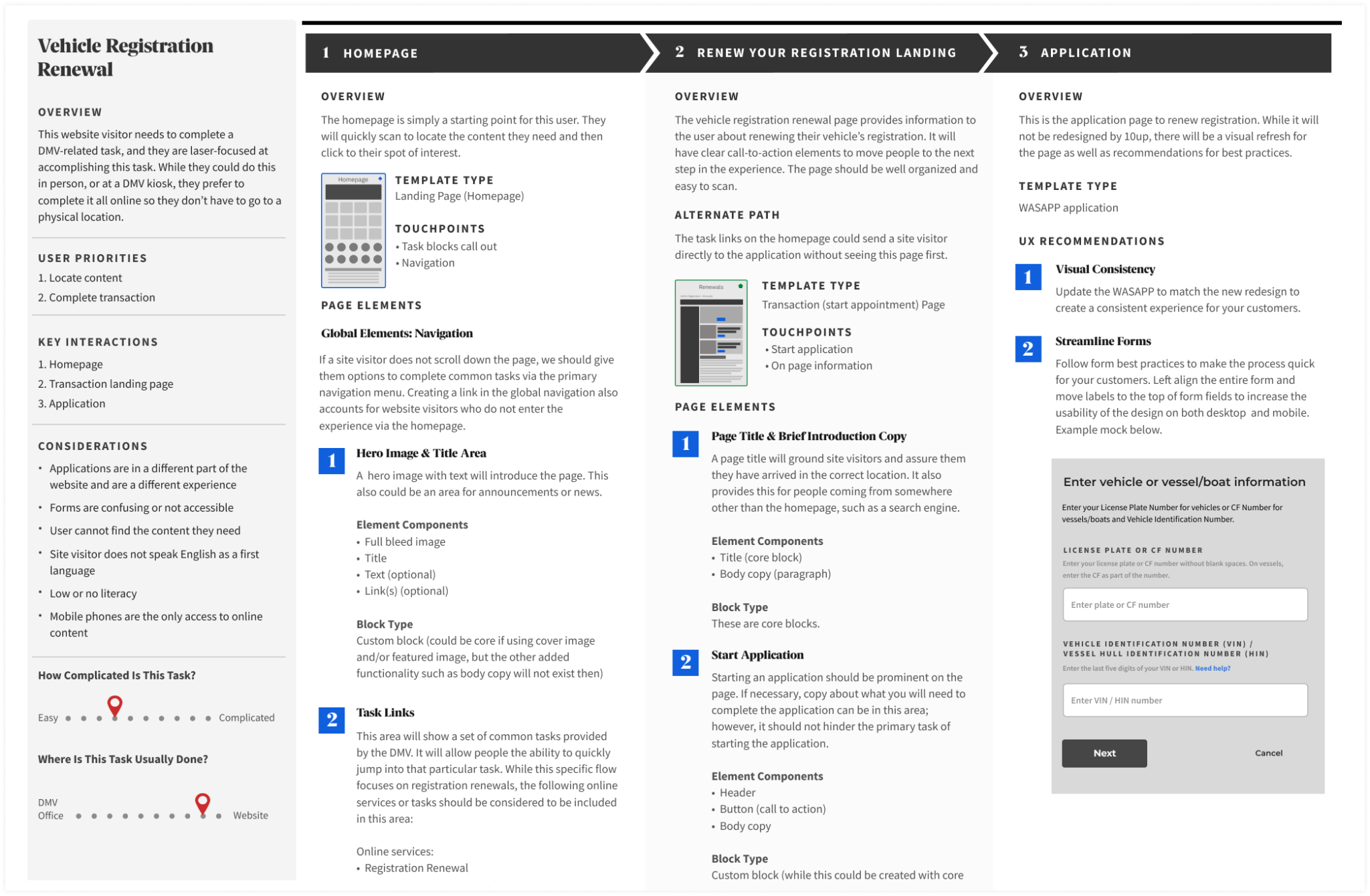Click the Renewals page wireframe thumbnail

[x=710, y=331]
